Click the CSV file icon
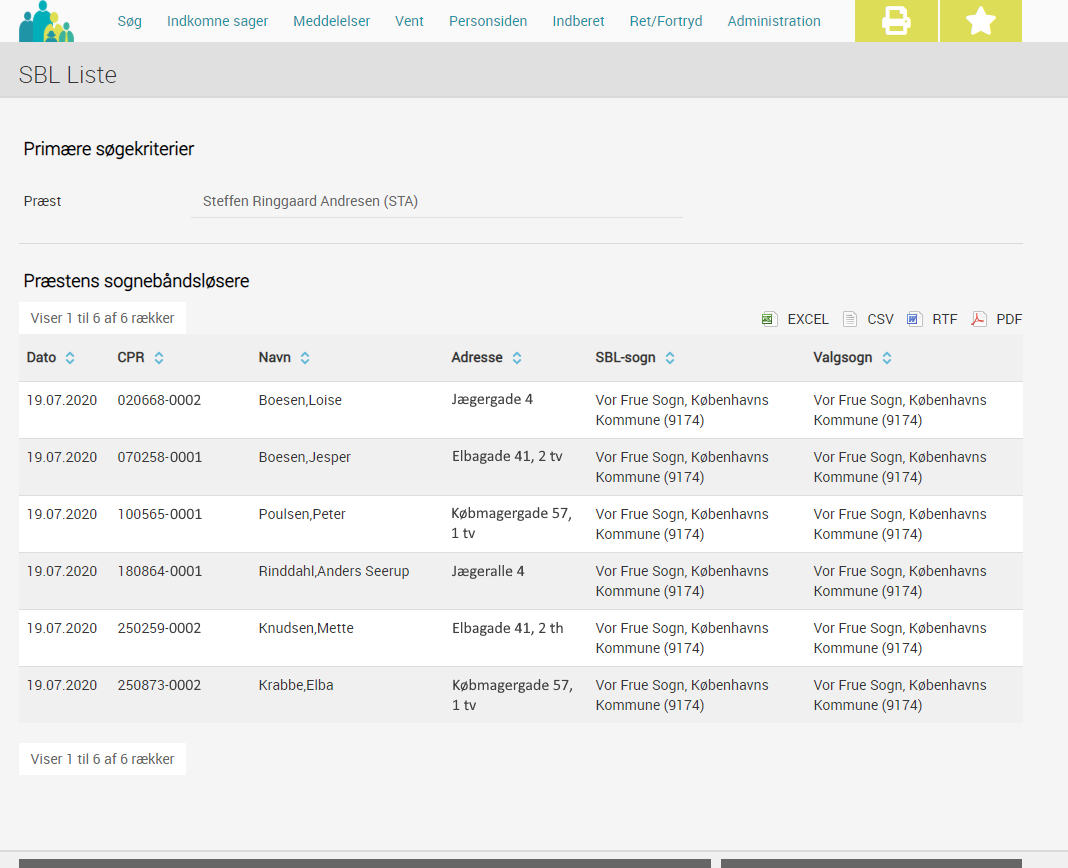The width and height of the screenshot is (1068, 868). [849, 319]
